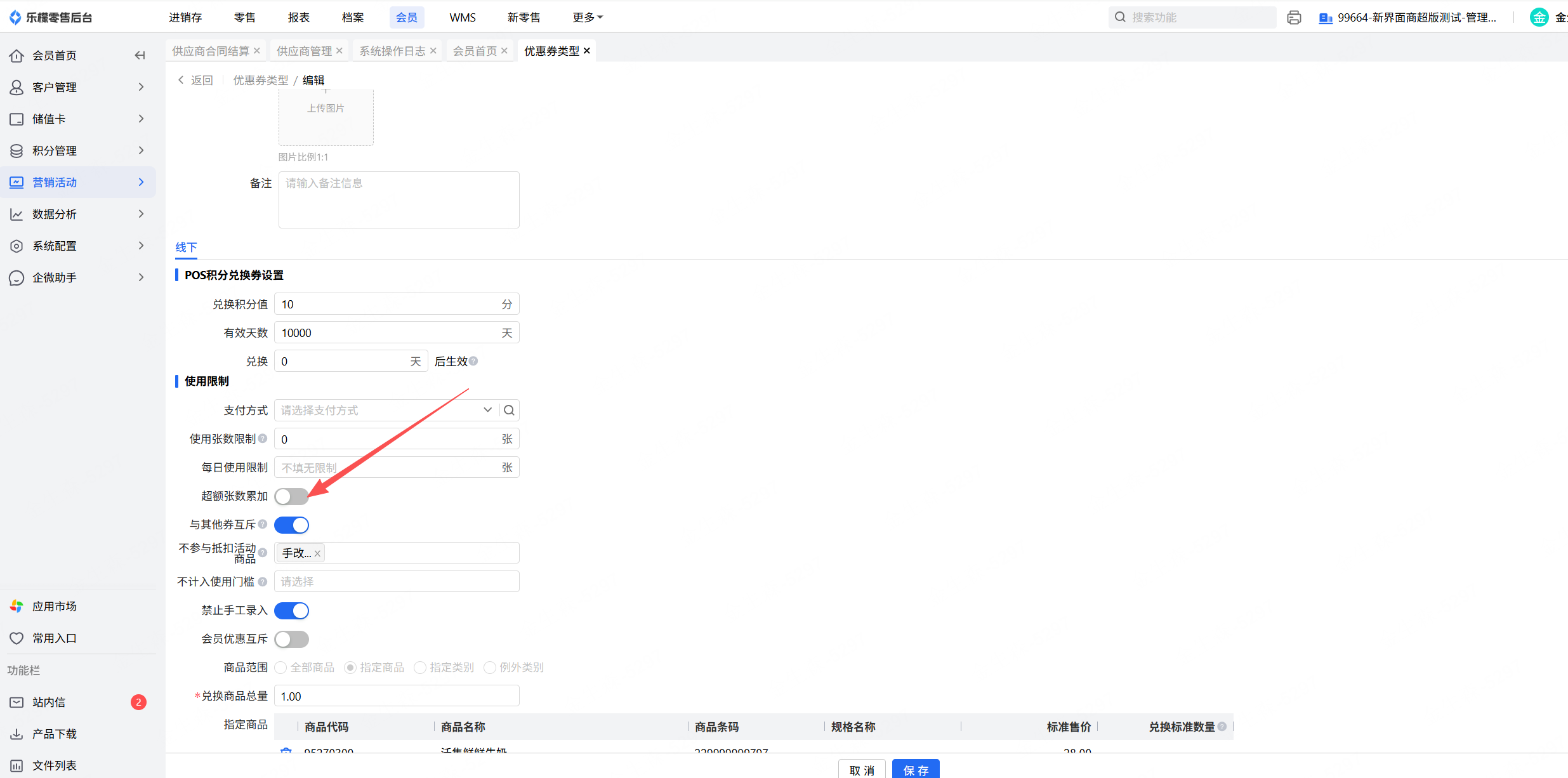Image resolution: width=1568 pixels, height=778 pixels.
Task: Click into the 备注 text area
Action: click(x=399, y=200)
